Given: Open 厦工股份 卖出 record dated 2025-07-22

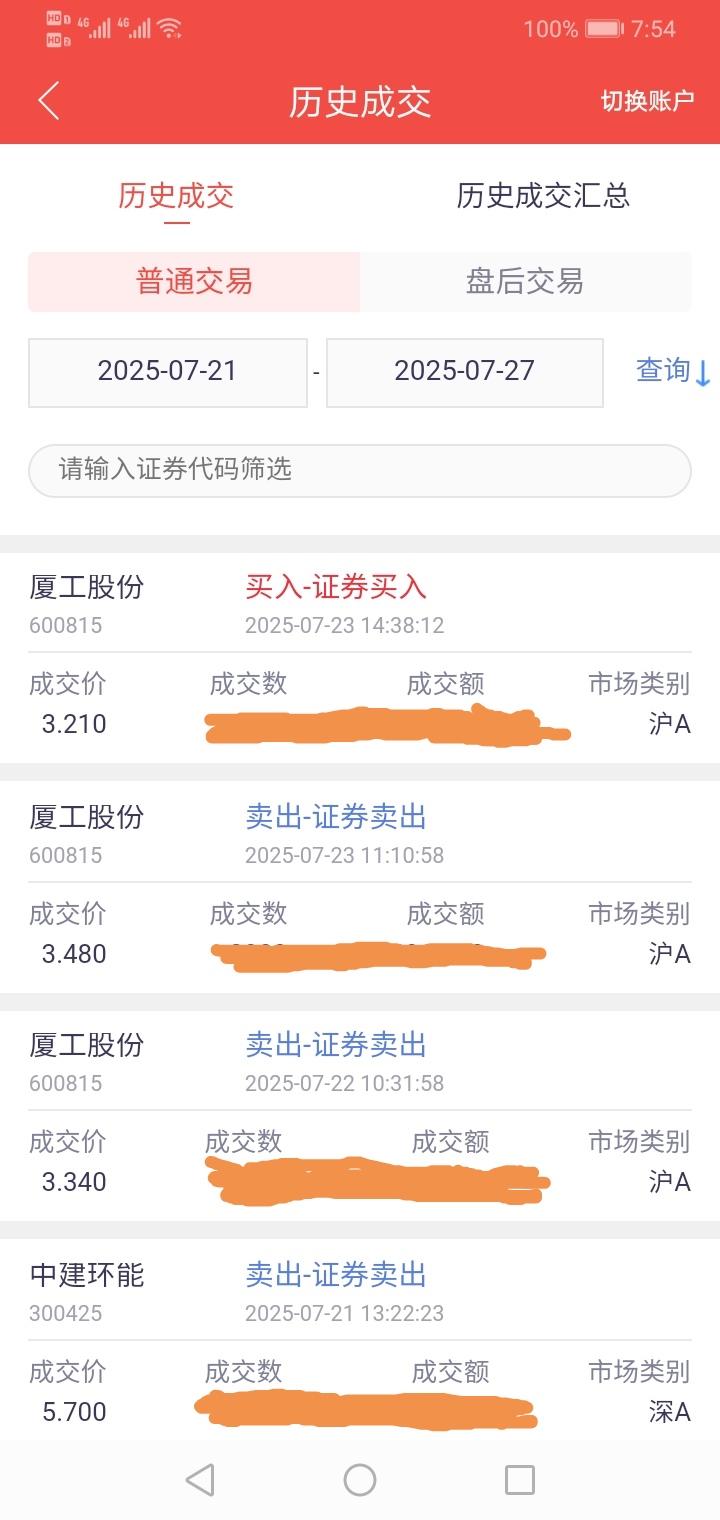Looking at the screenshot, I should click(360, 1115).
